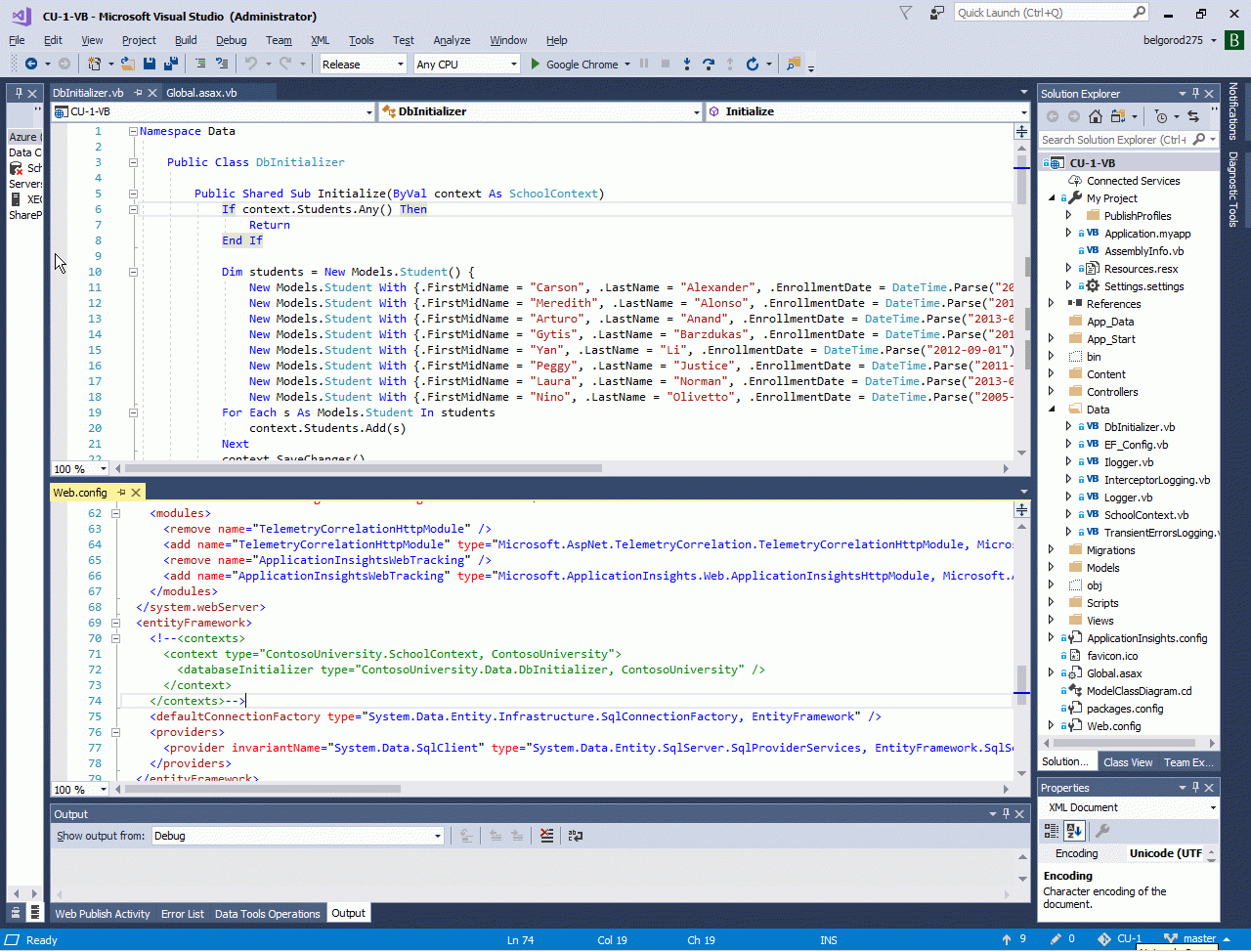Screen dimensions: 1251x952
Task: Open the Show output from Debug dropdown
Action: click(x=297, y=836)
